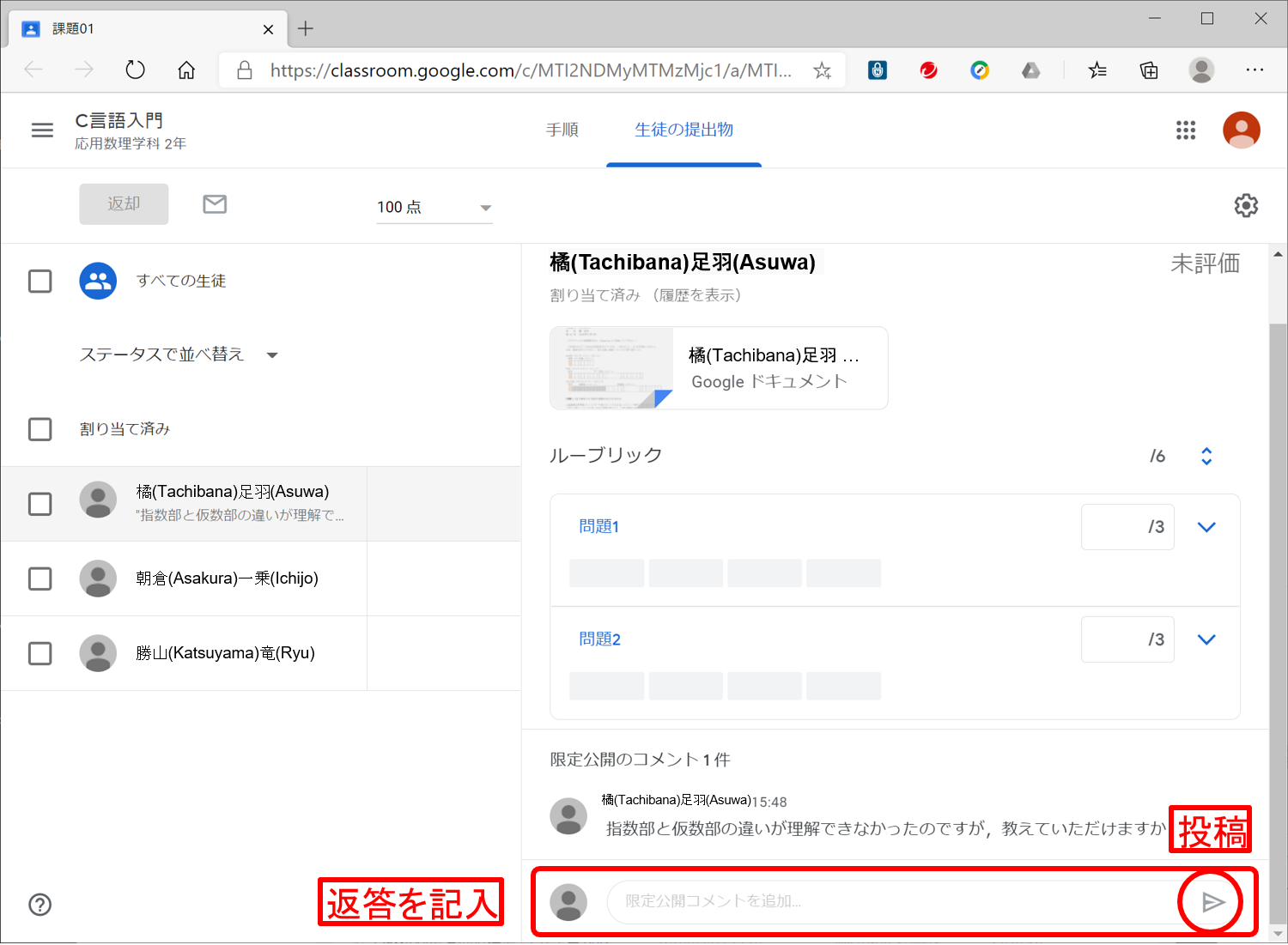This screenshot has height=945, width=1288.
Task: Open the 100 点 points dropdown
Action: coord(434,207)
